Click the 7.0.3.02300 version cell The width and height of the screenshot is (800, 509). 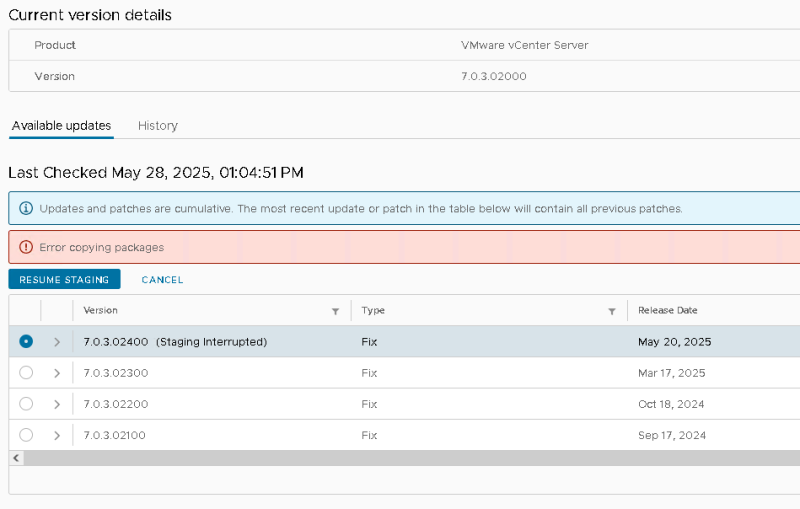point(116,373)
